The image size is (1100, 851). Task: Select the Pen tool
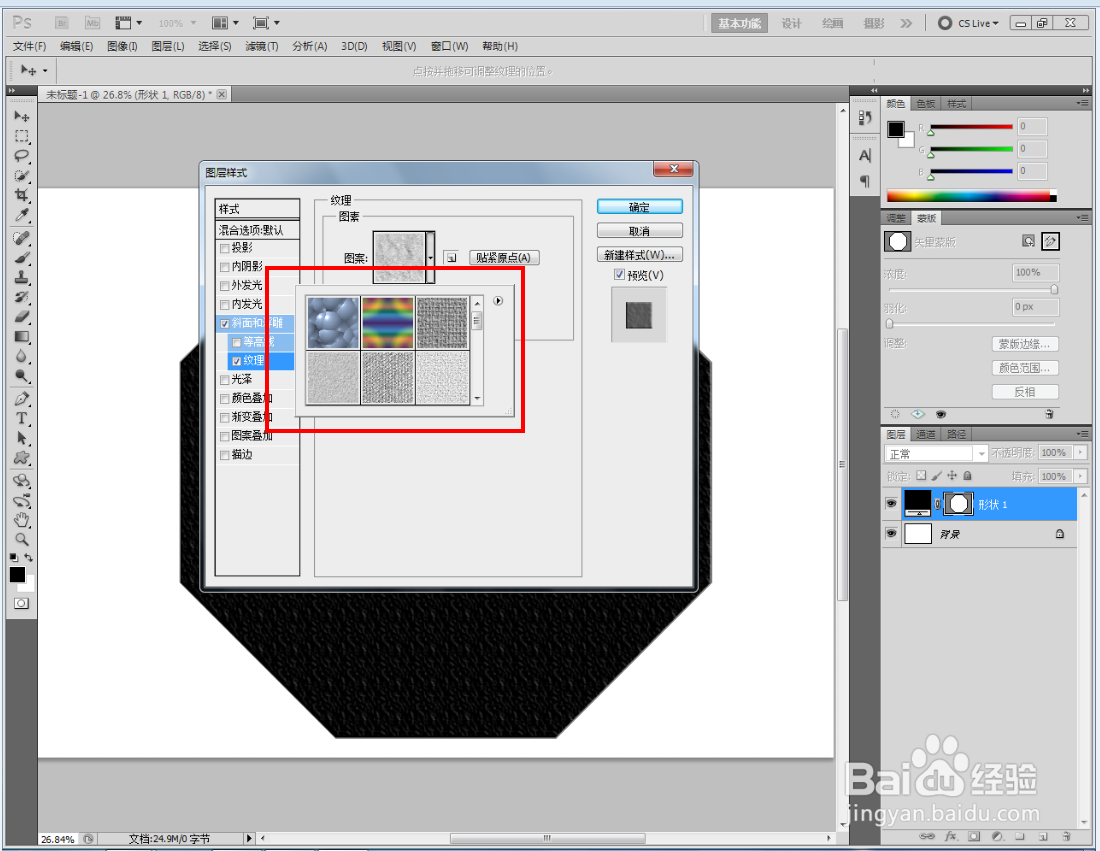(22, 398)
